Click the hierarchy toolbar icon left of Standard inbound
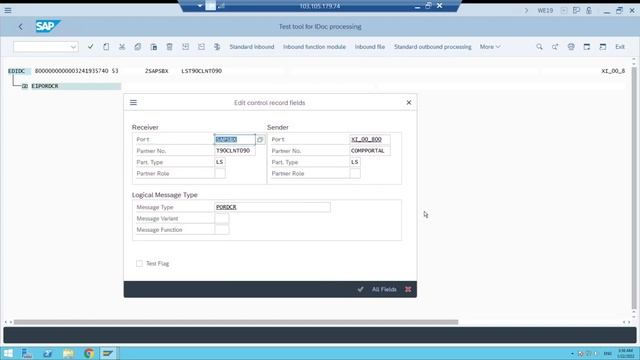The width and height of the screenshot is (640, 360). pos(217,47)
